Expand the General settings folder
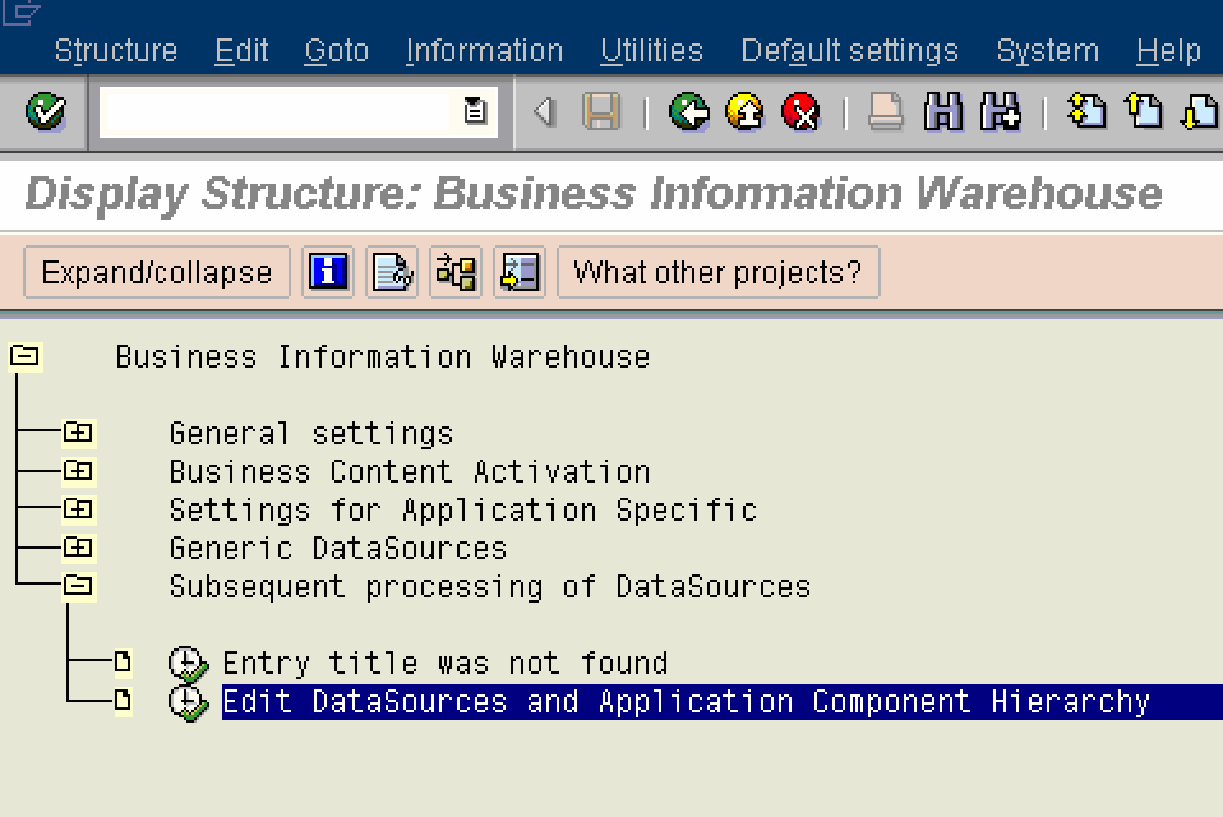The image size is (1223, 817). (x=78, y=432)
